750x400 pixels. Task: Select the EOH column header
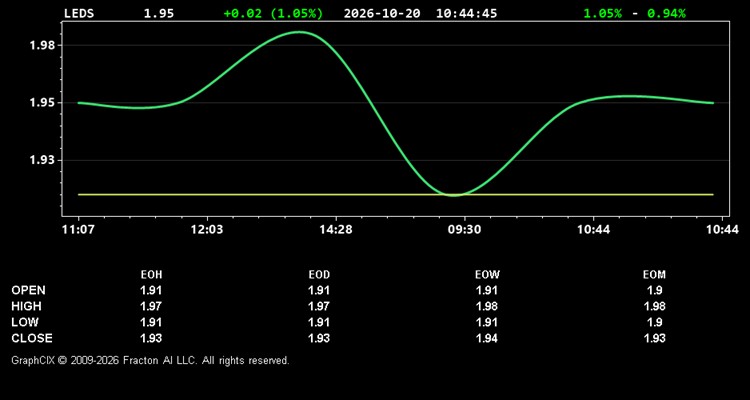pos(151,275)
